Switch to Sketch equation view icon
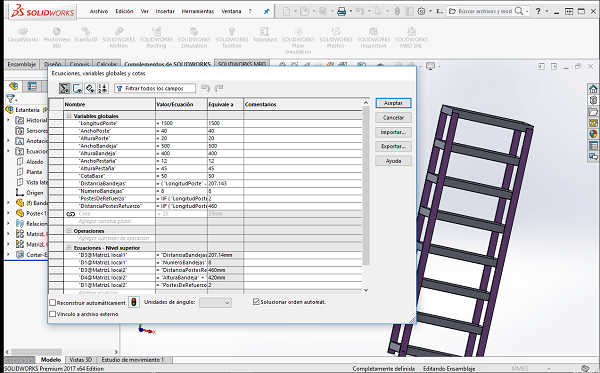The width and height of the screenshot is (600, 373). (x=77, y=88)
